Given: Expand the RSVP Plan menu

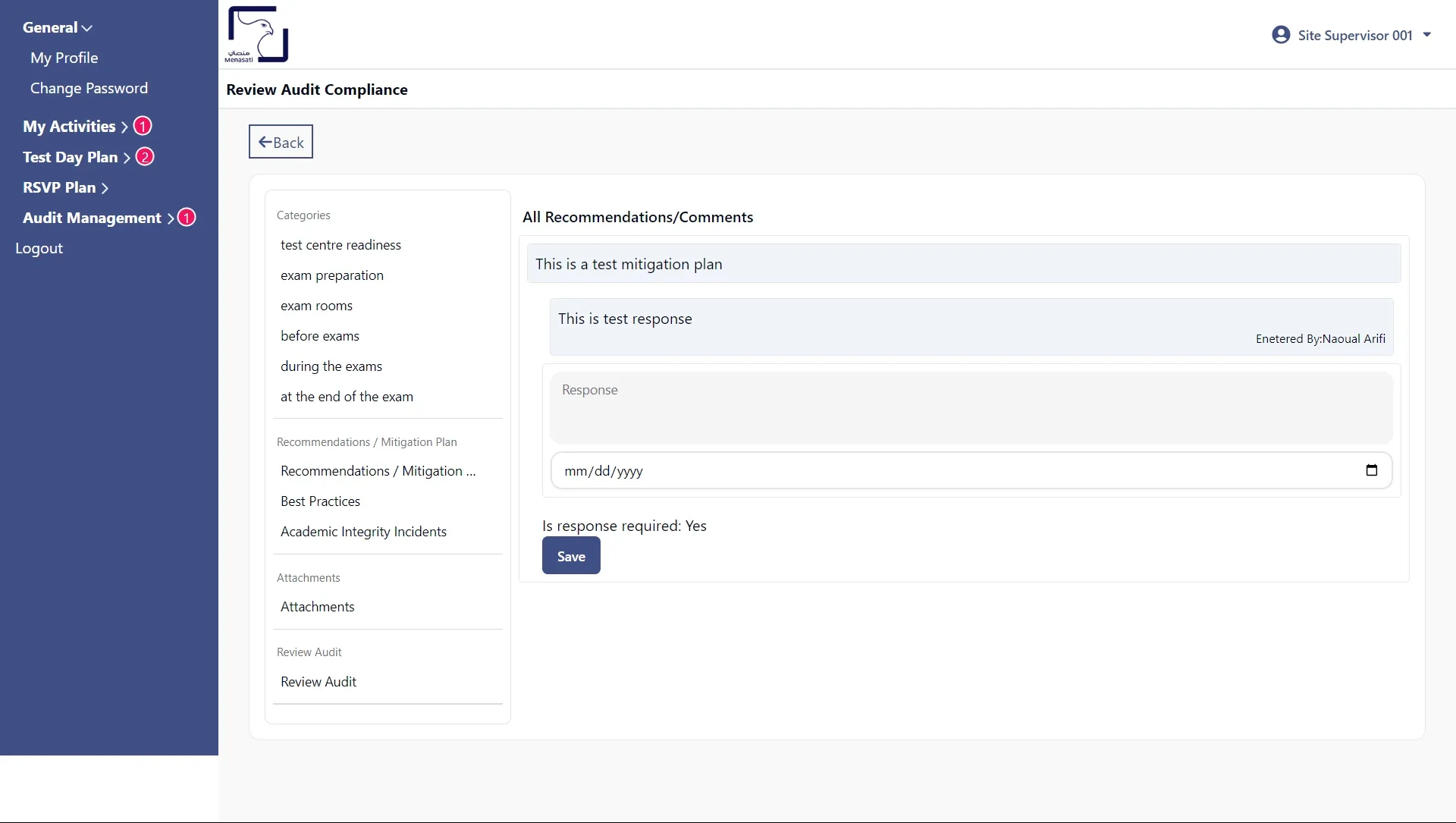Looking at the screenshot, I should 65,187.
